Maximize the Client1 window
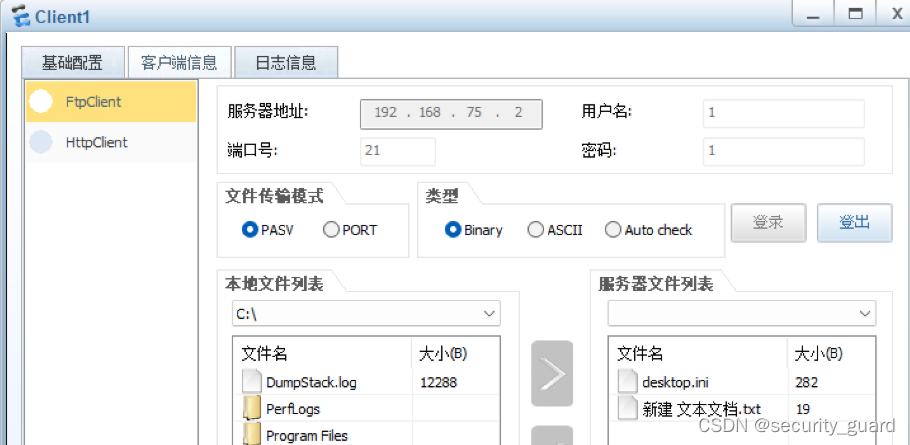Viewport: 910px width, 445px height. pyautogui.click(x=855, y=14)
